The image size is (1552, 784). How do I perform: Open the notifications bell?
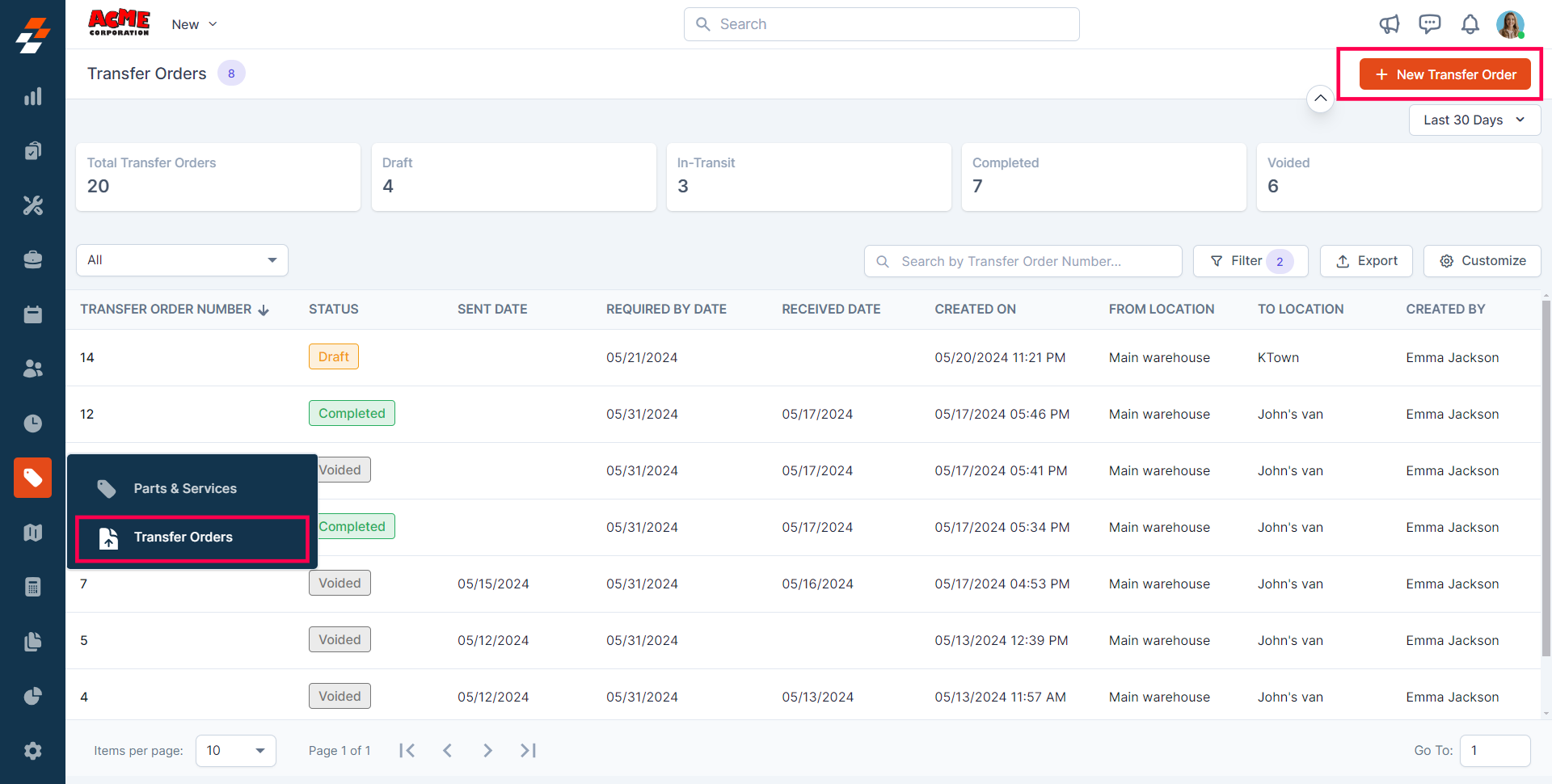coord(1470,24)
